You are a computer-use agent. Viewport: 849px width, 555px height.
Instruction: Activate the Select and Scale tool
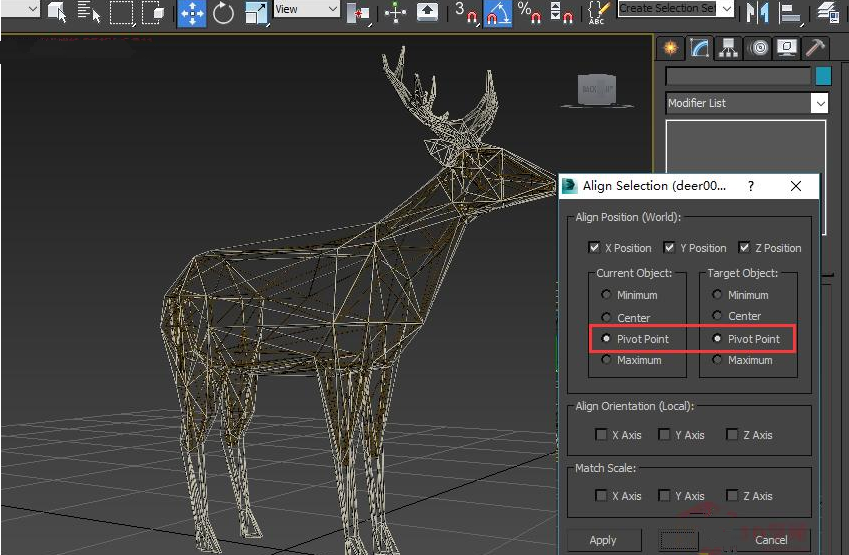(256, 12)
